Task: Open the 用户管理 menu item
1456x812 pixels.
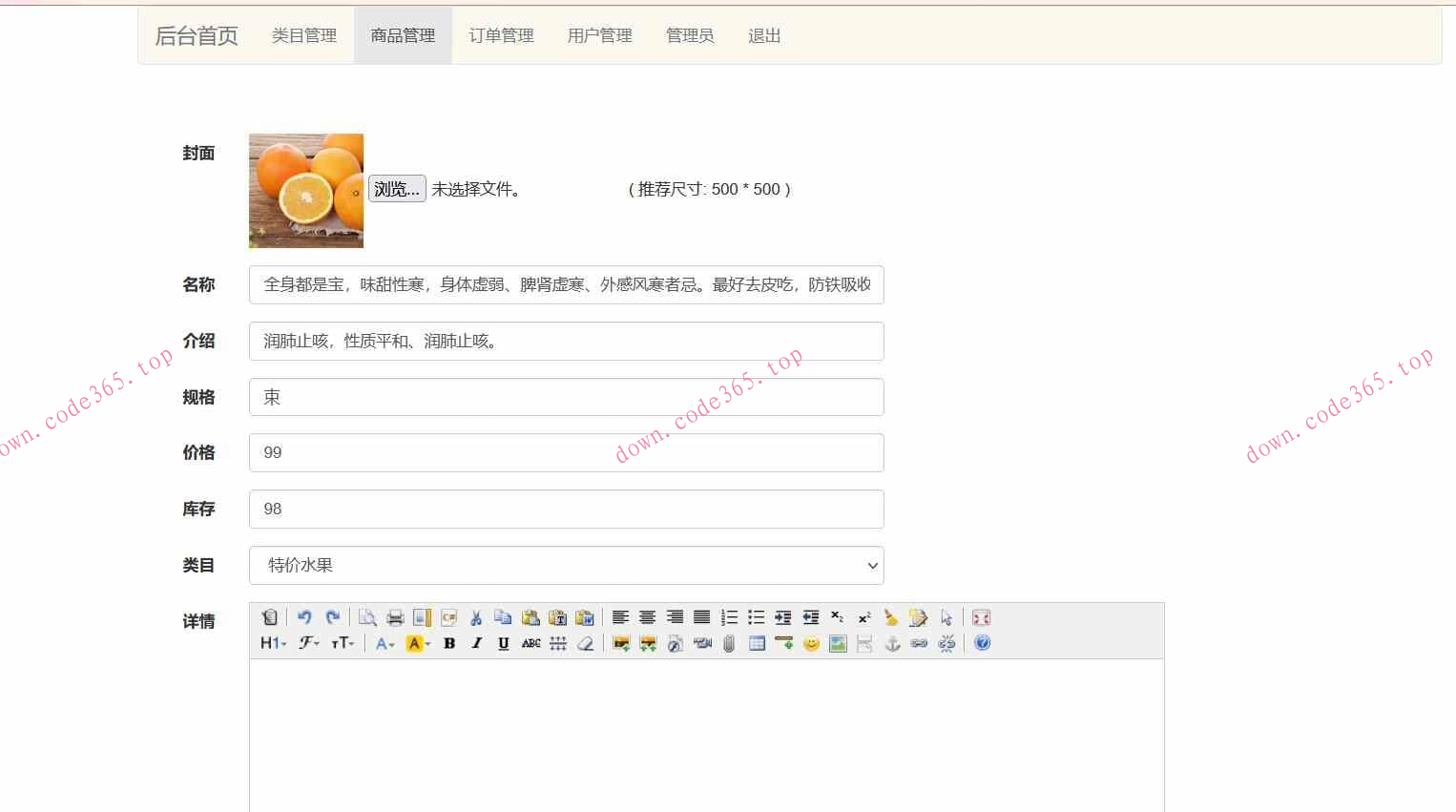Action: (x=599, y=35)
